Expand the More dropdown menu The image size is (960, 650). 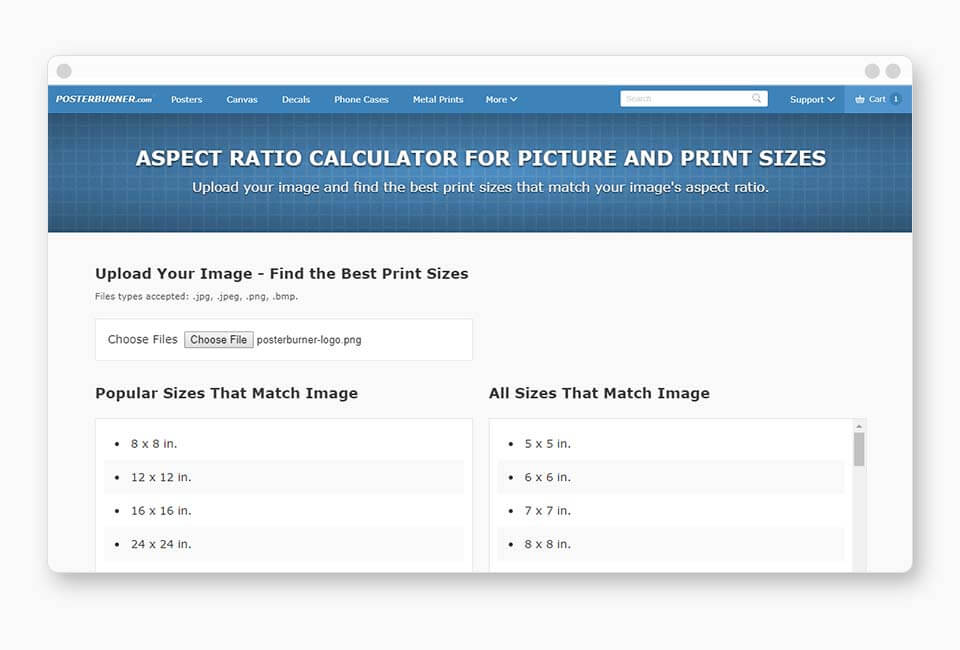click(x=501, y=99)
